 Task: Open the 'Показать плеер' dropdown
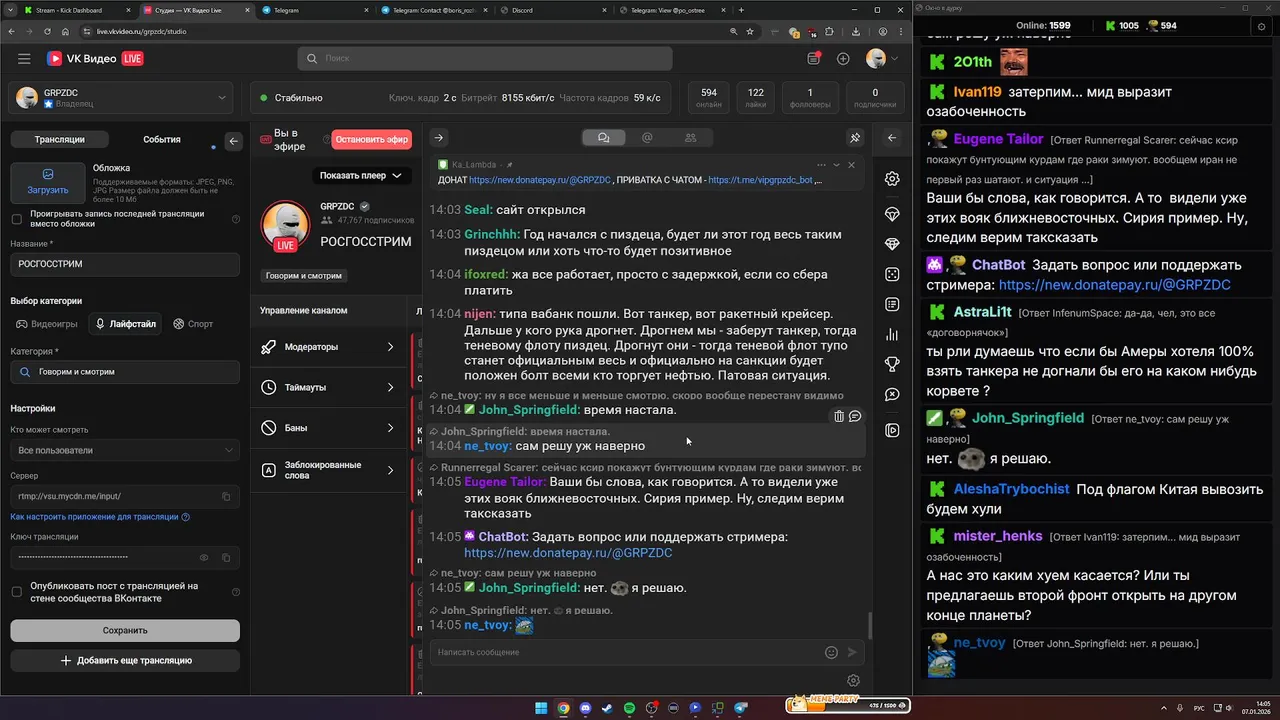pyautogui.click(x=360, y=175)
